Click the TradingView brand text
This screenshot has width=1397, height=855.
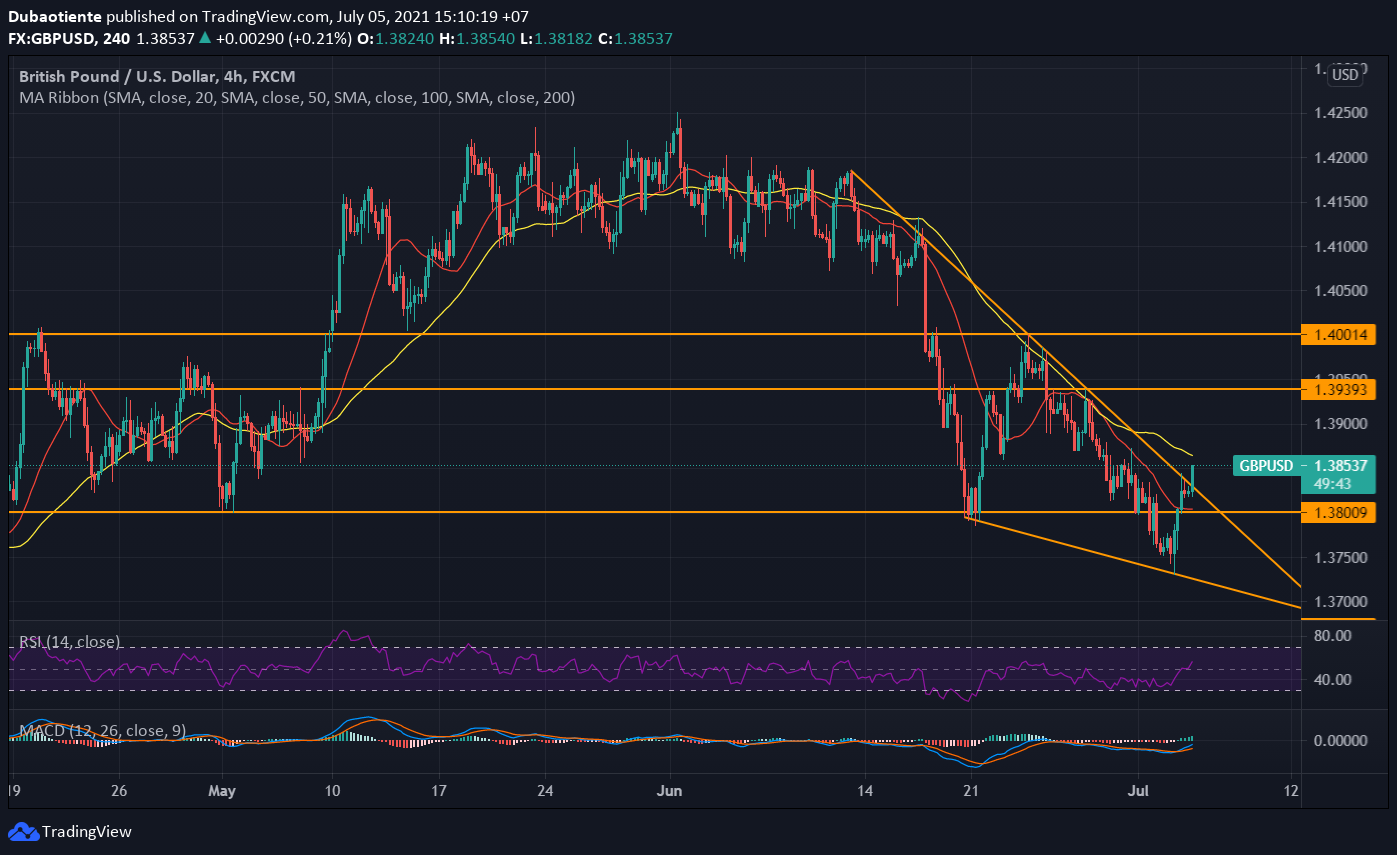[x=86, y=831]
